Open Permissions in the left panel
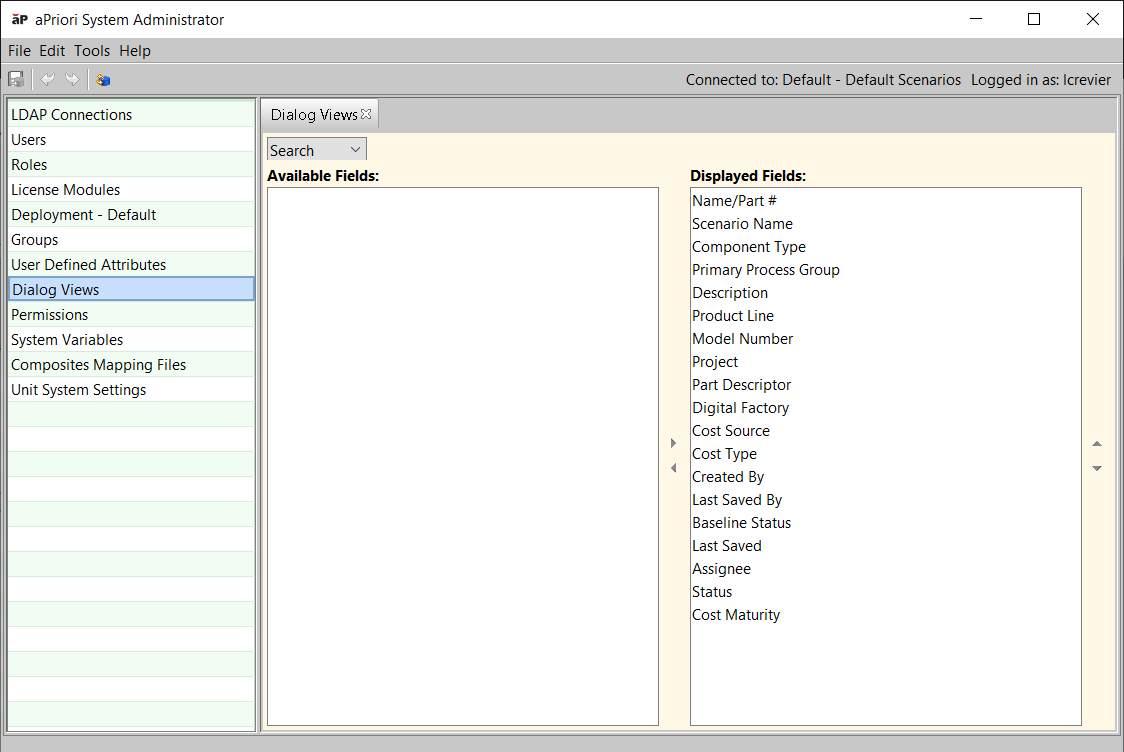The height and width of the screenshot is (752, 1124). point(50,315)
